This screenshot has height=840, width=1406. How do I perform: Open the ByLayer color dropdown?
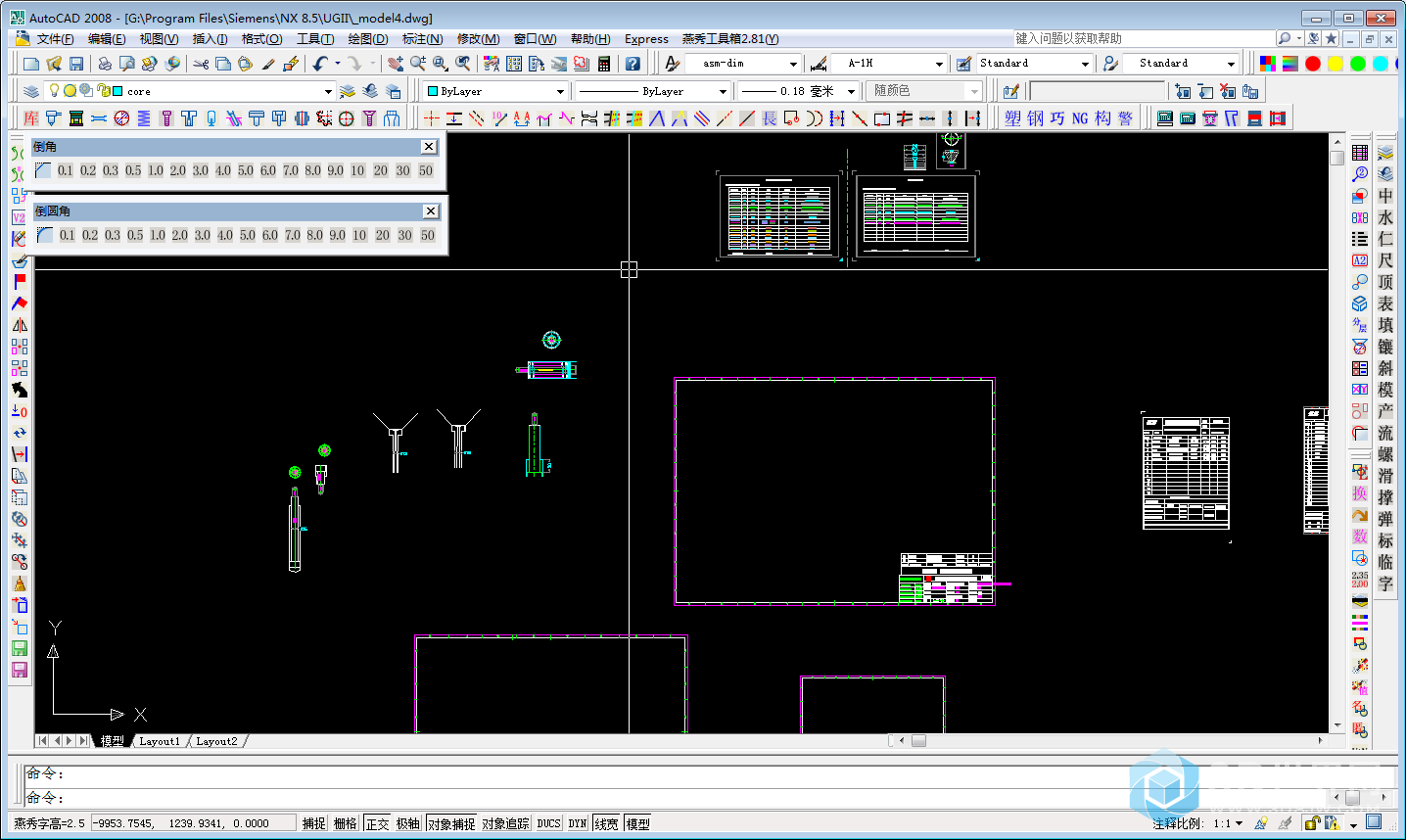tap(560, 91)
